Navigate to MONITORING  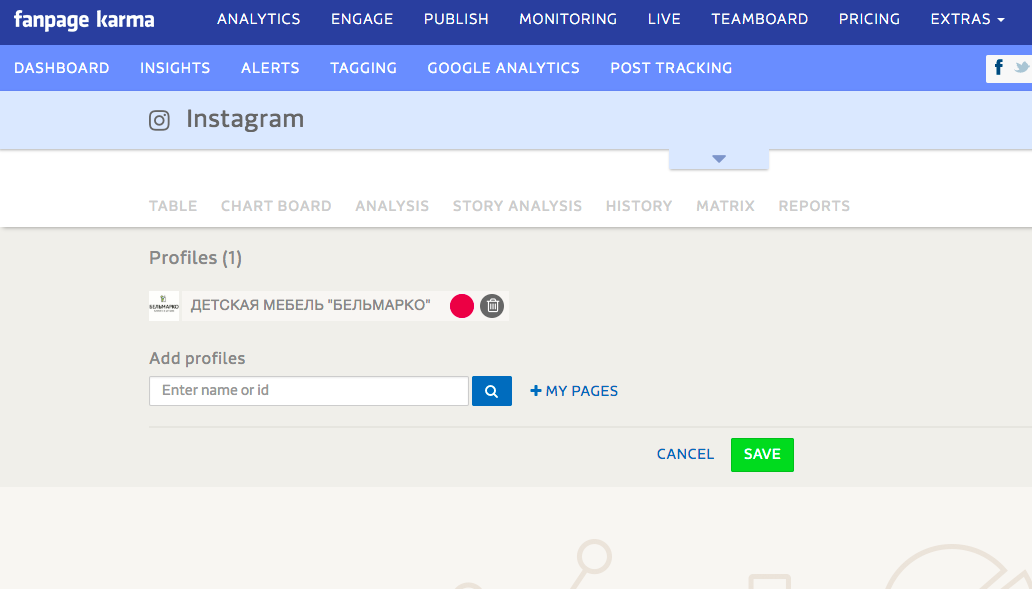(x=568, y=19)
